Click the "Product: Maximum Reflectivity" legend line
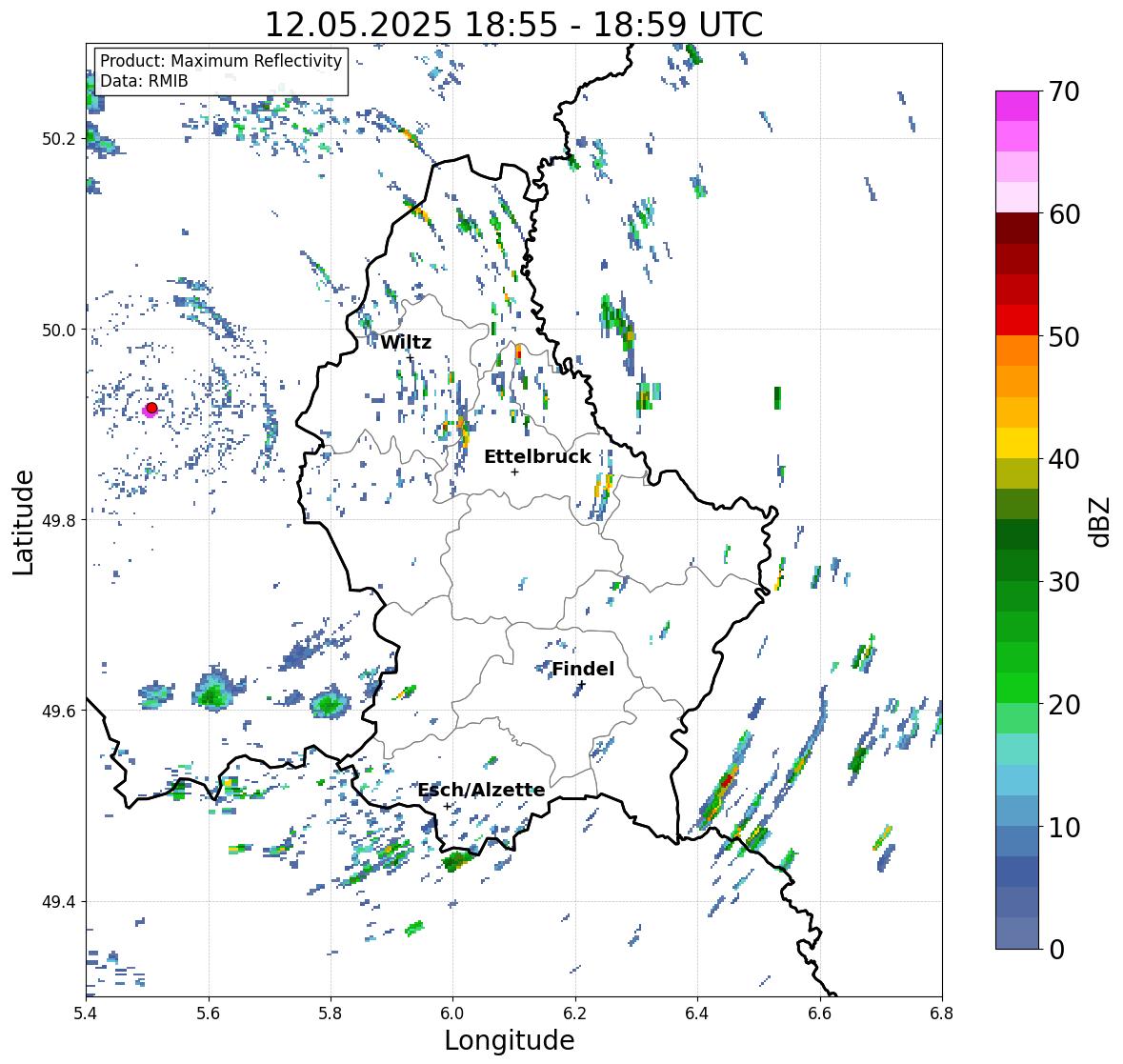1123x1064 pixels. tap(221, 61)
